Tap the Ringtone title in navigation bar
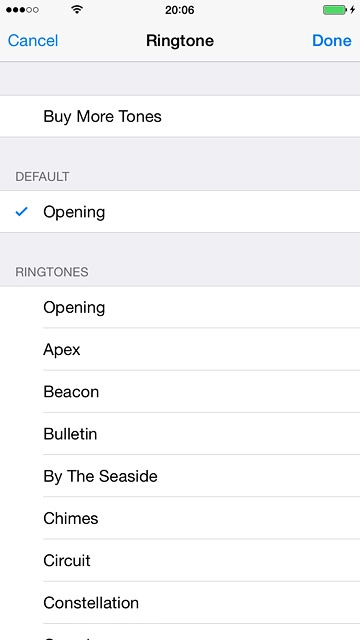The height and width of the screenshot is (640, 360). [180, 40]
